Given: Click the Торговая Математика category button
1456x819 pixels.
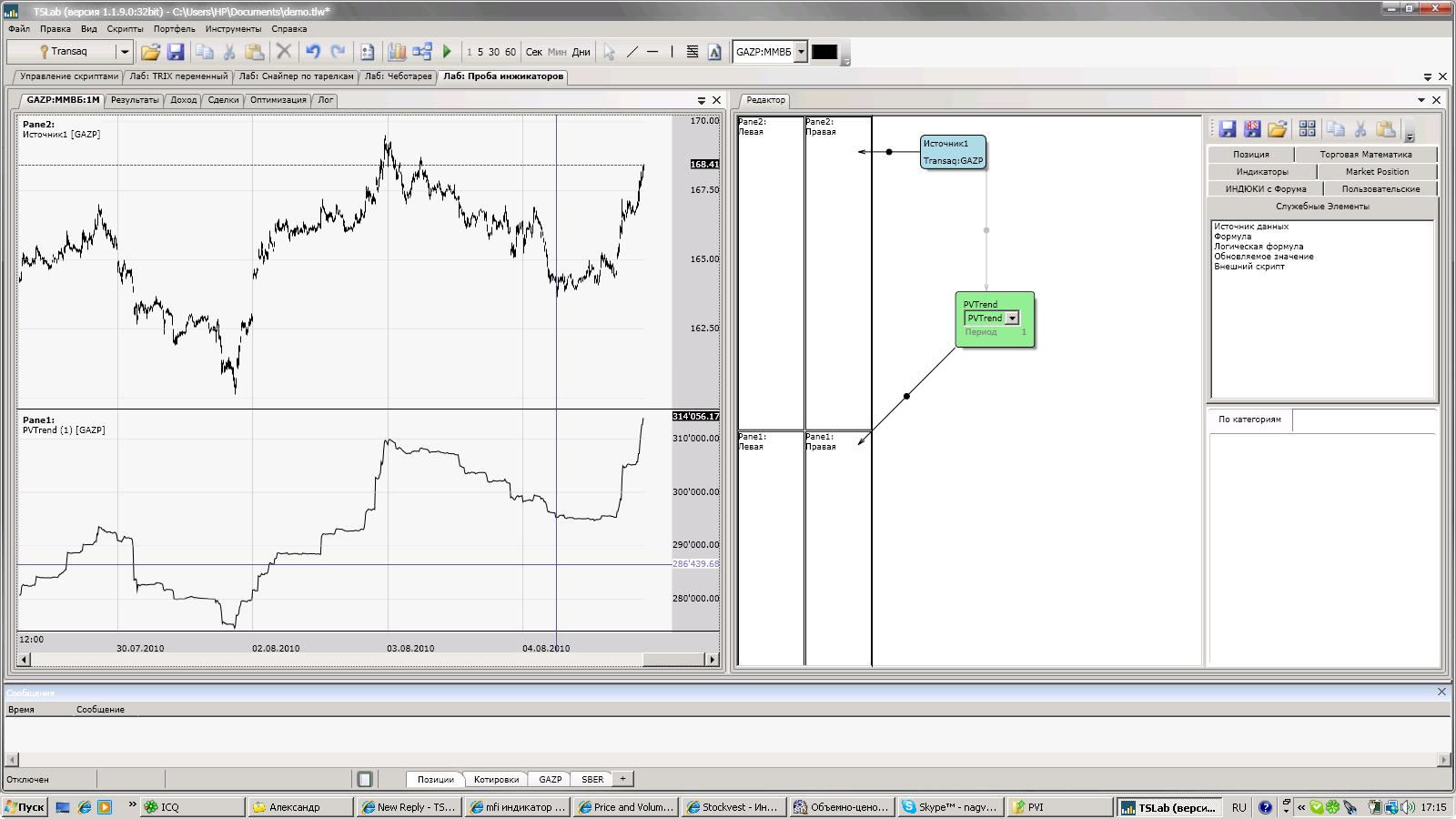Looking at the screenshot, I should (x=1365, y=155).
